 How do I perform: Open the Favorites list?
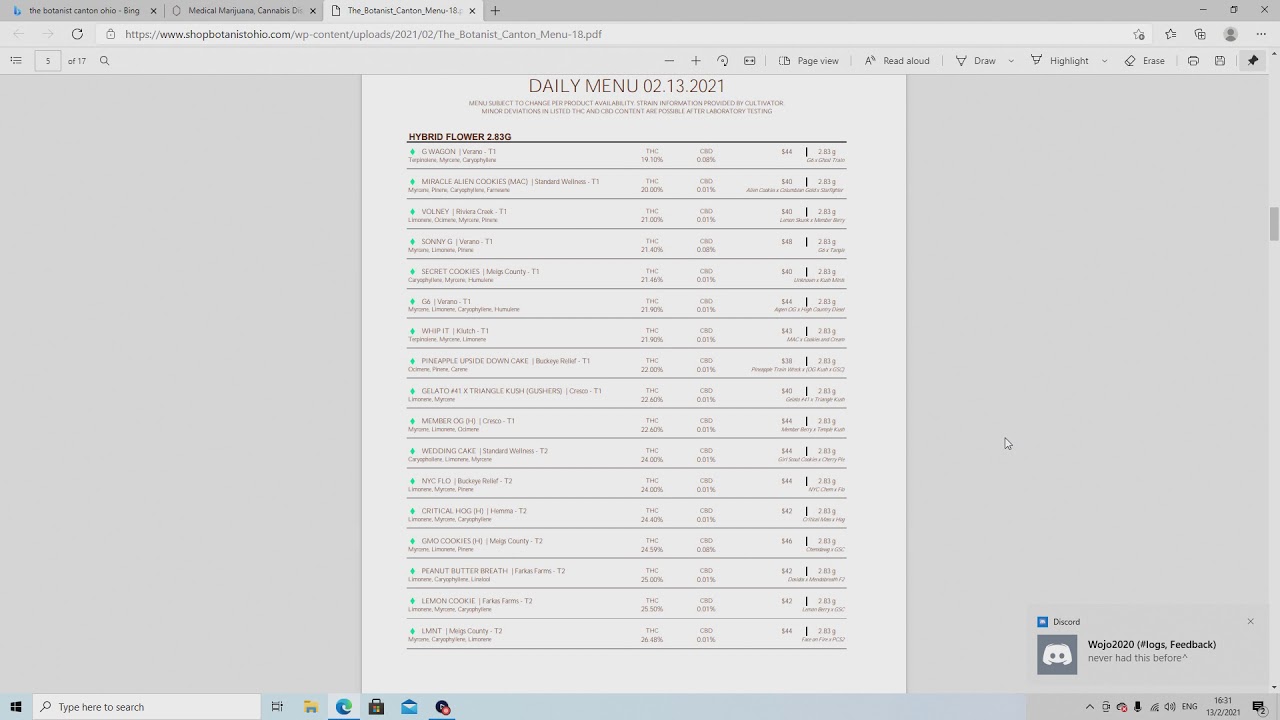[x=1171, y=34]
